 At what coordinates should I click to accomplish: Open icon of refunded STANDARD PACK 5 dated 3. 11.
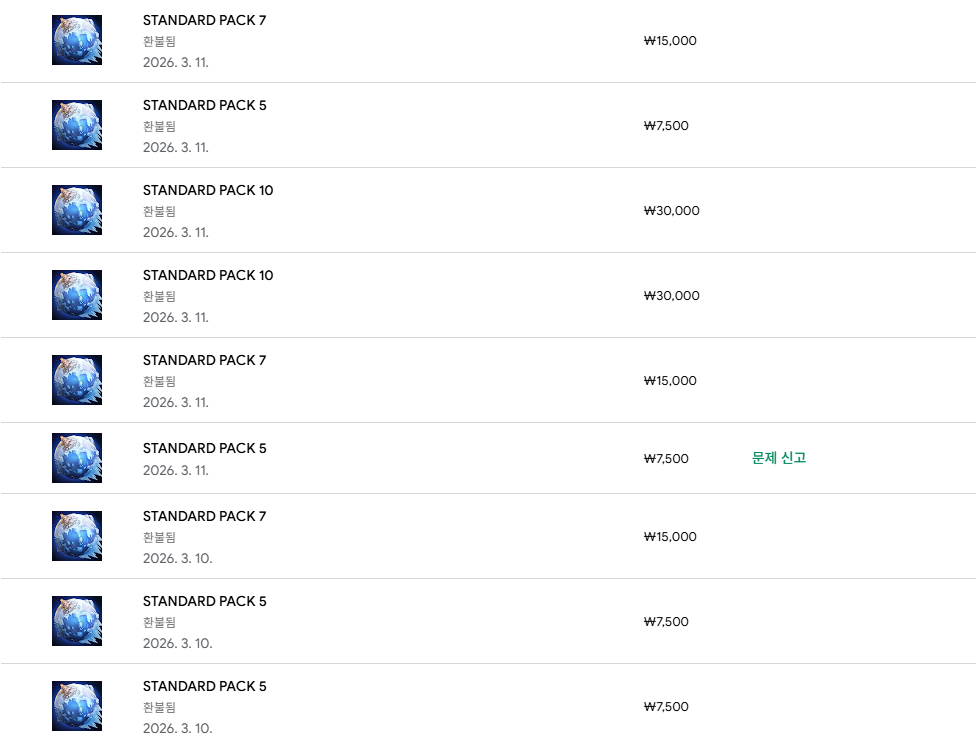[77, 125]
